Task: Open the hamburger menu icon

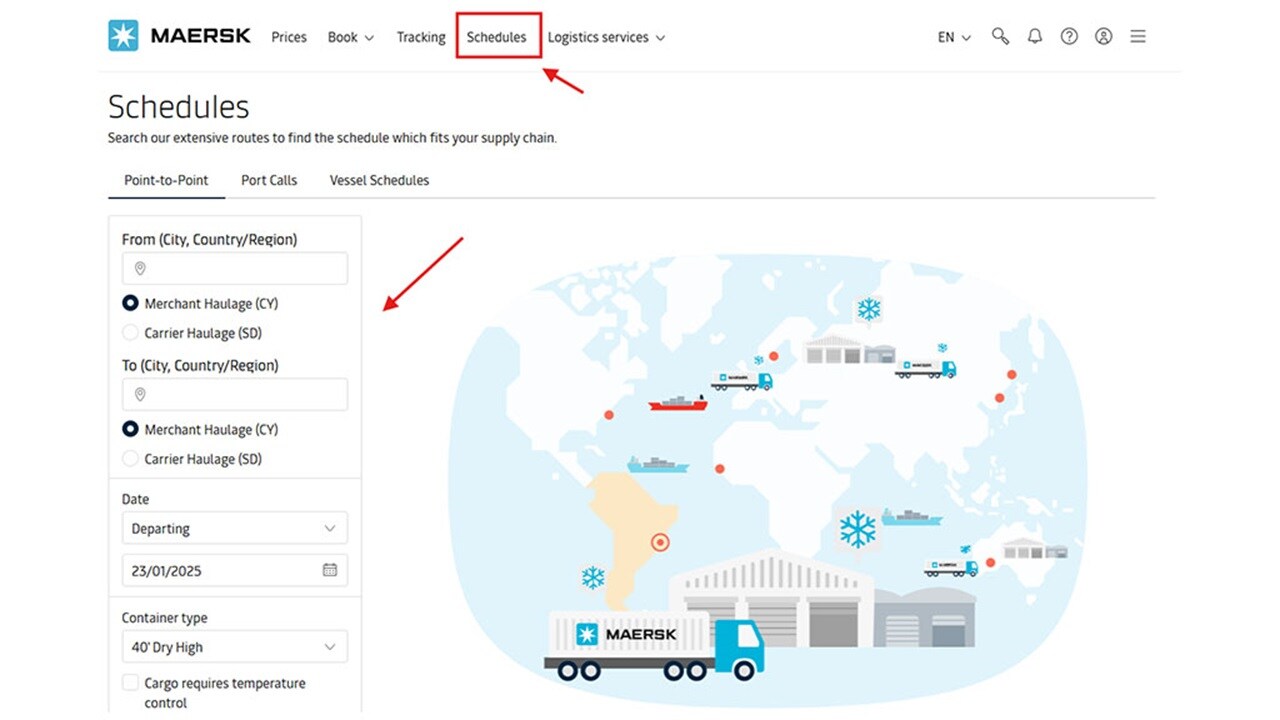Action: tap(1138, 36)
